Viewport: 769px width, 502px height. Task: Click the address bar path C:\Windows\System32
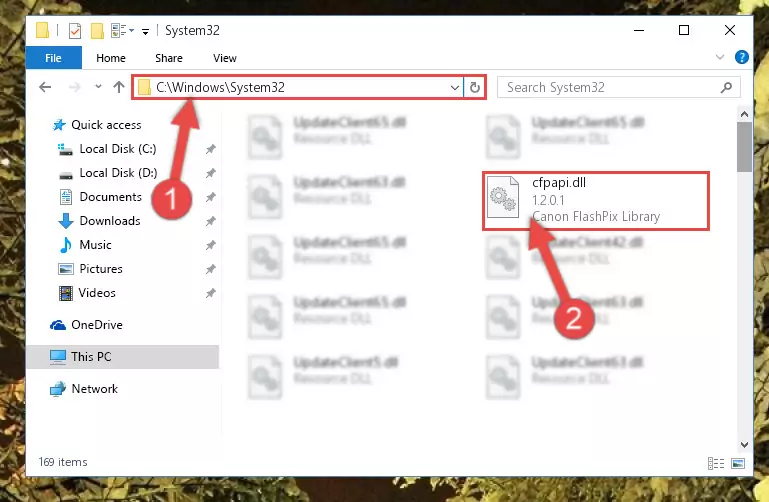pos(220,87)
